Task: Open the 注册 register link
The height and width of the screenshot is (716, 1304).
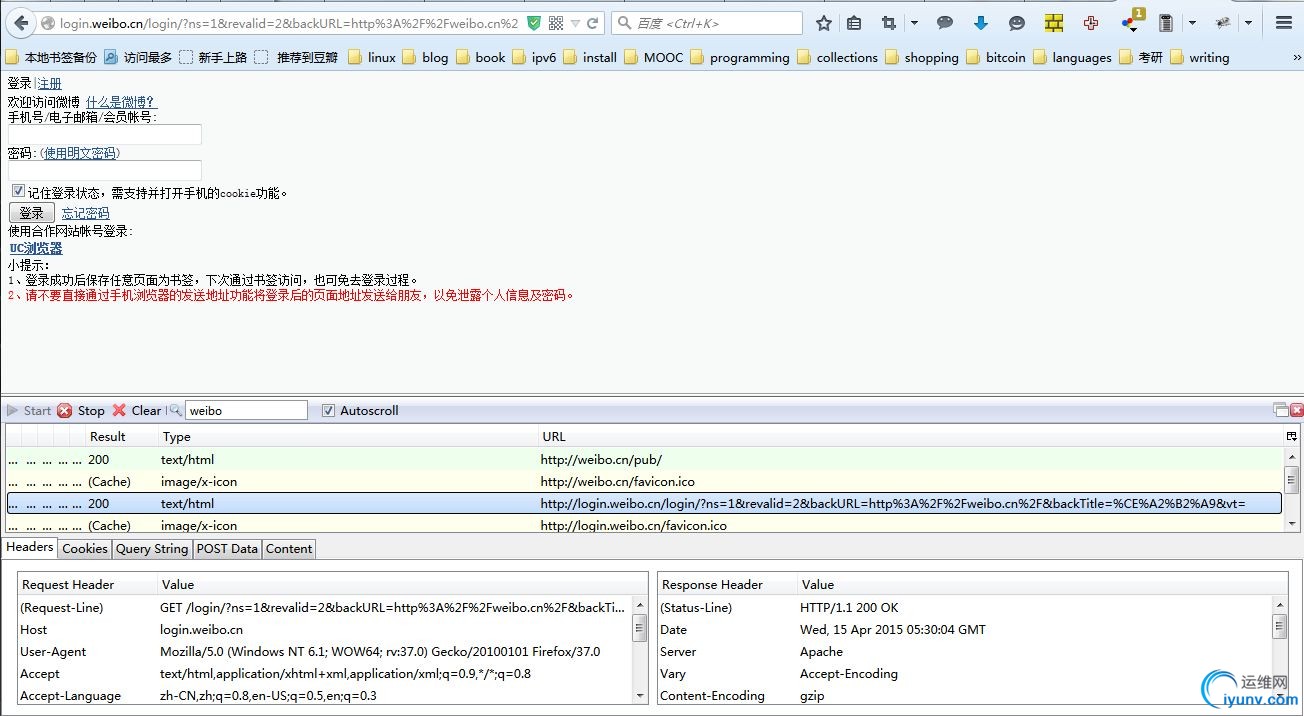Action: [x=50, y=83]
